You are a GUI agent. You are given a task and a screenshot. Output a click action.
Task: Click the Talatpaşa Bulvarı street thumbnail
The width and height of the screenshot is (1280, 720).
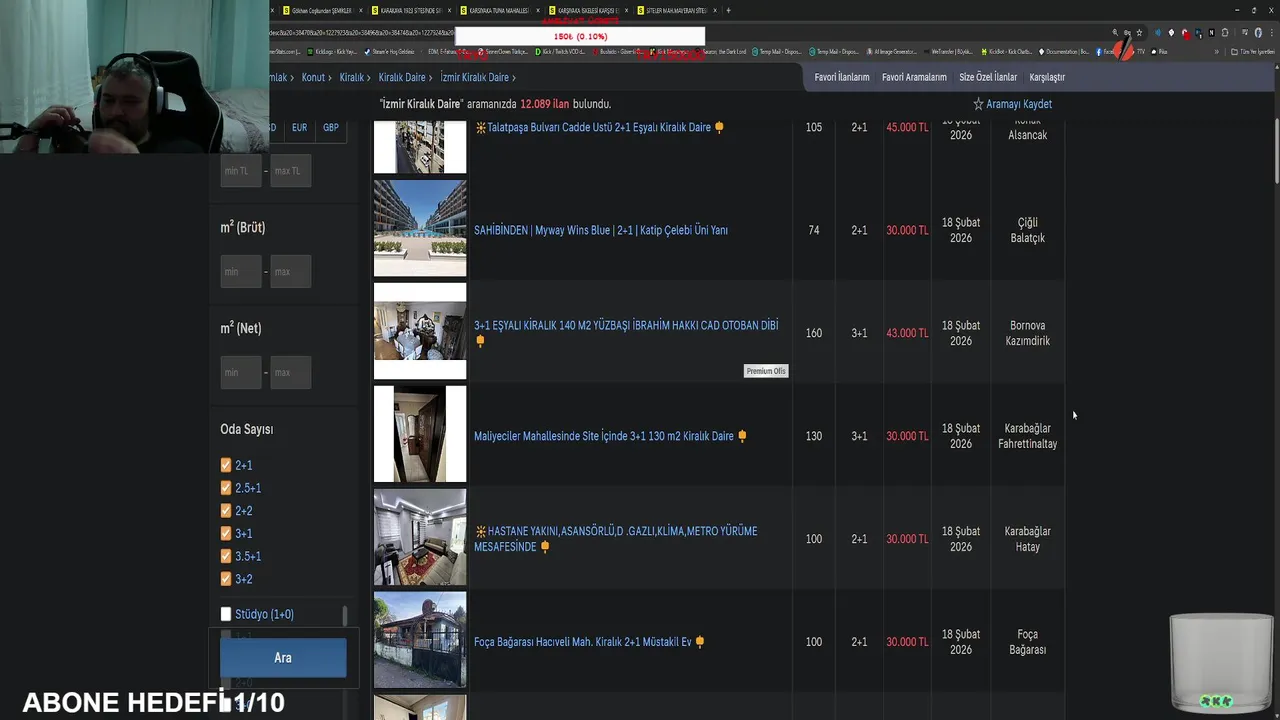(x=420, y=147)
